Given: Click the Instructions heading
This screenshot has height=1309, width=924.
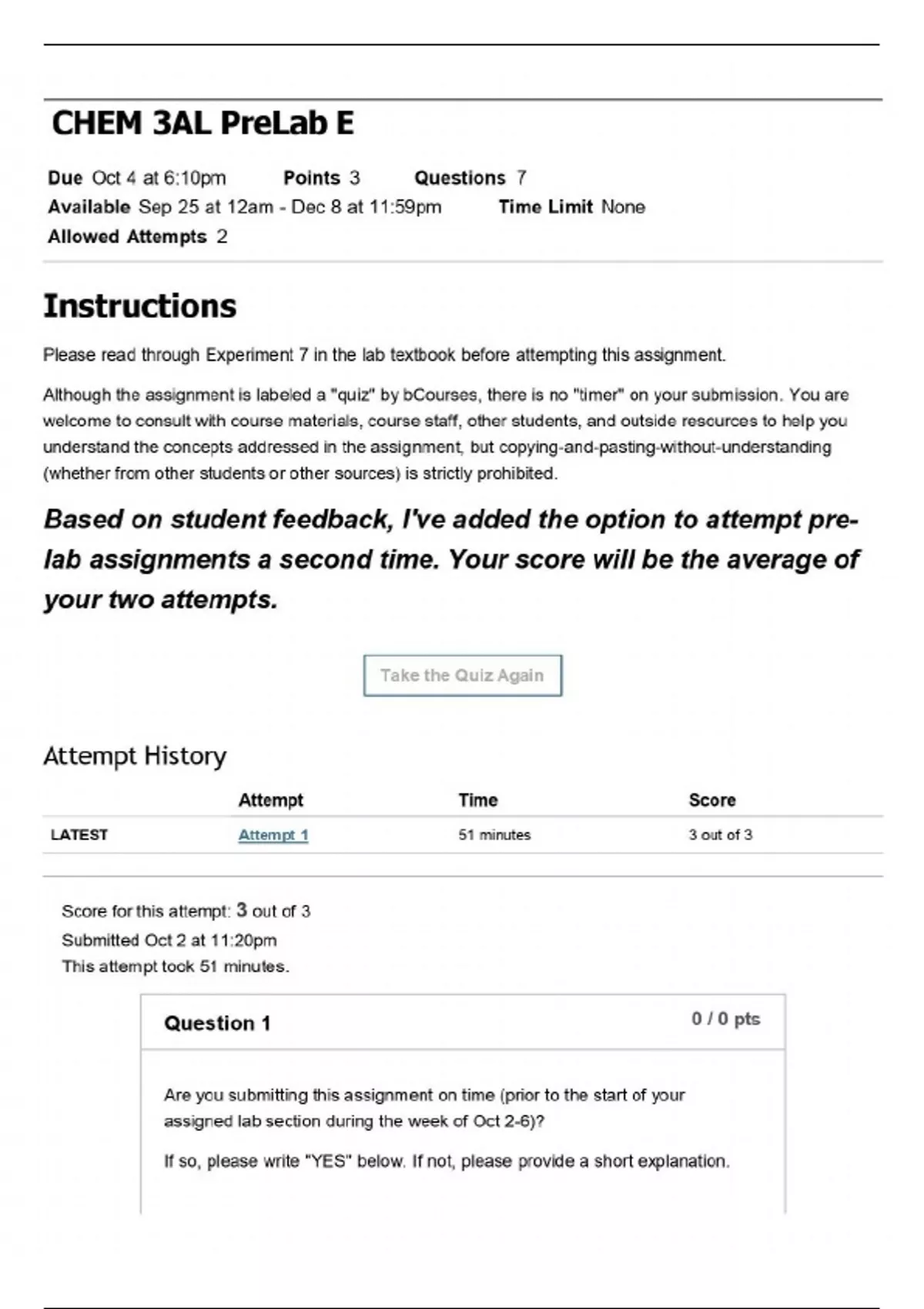Looking at the screenshot, I should (140, 306).
